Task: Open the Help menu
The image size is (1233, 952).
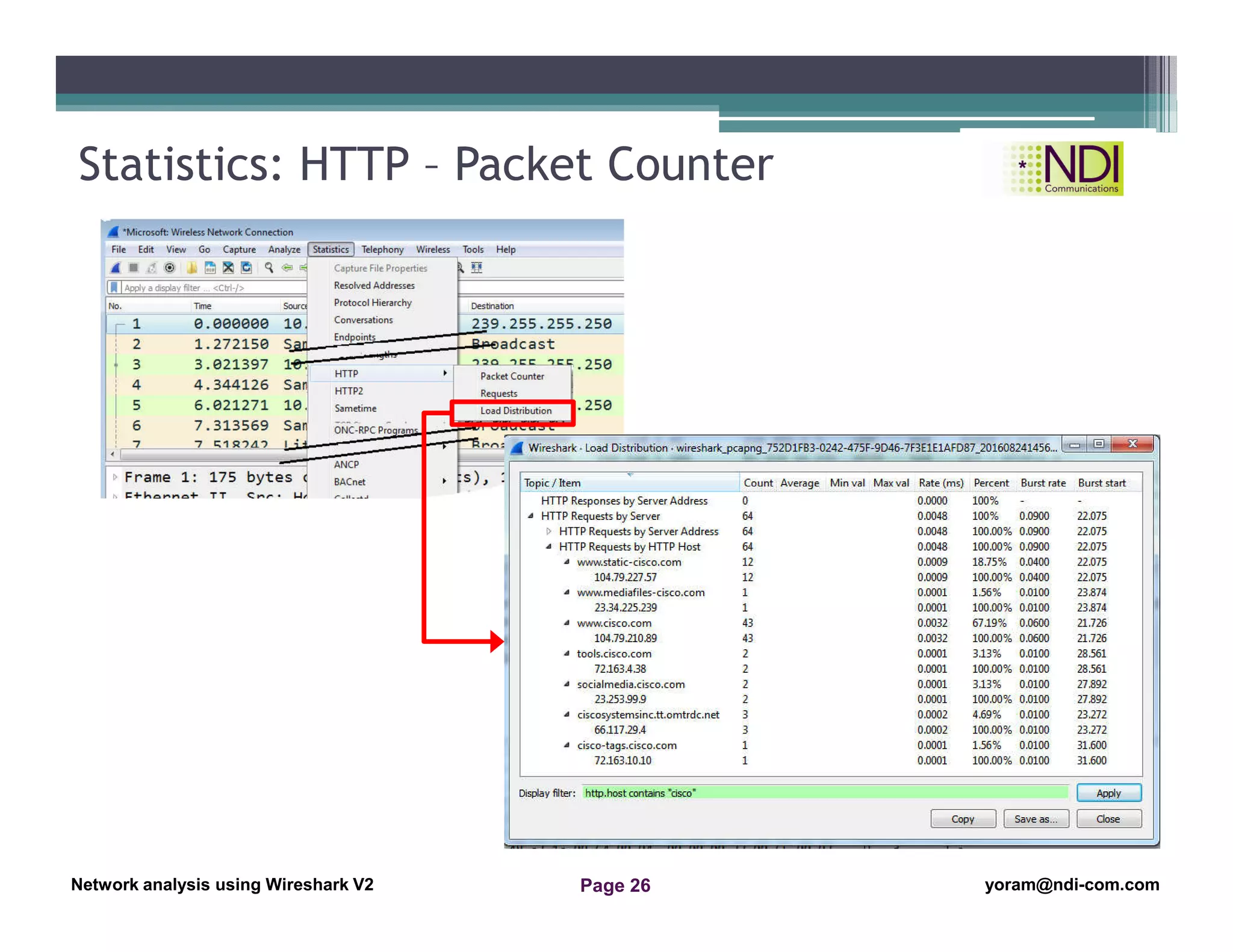Action: [506, 249]
